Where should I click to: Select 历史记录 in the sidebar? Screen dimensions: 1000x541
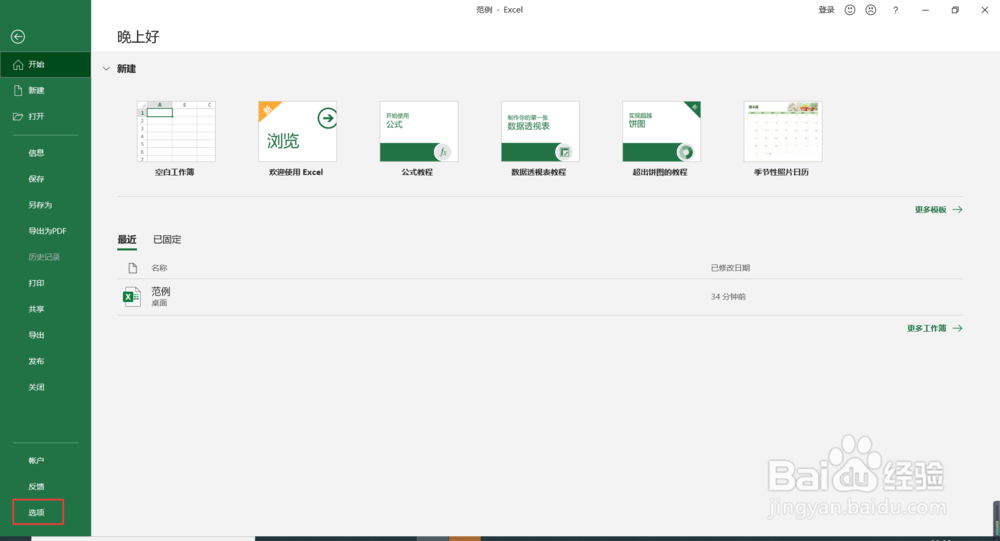tap(45, 257)
